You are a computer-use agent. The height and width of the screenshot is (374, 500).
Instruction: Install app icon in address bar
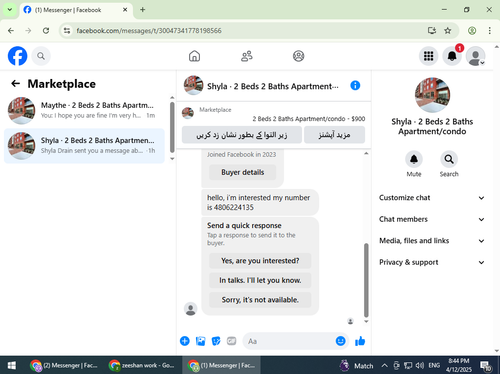(432, 31)
